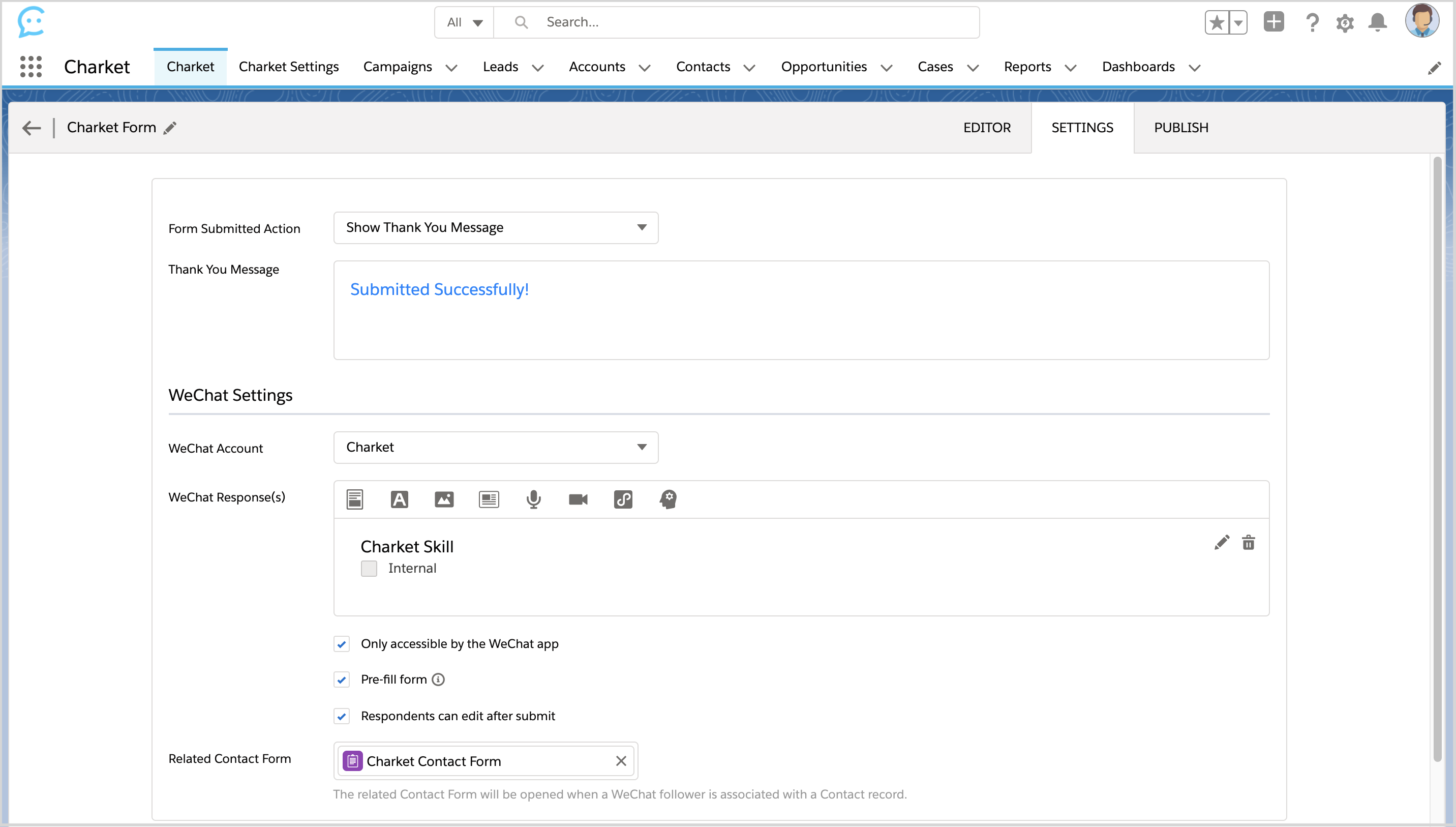Viewport: 1456px width, 827px height.
Task: Click the edit navigation pencil icon
Action: click(x=1435, y=68)
